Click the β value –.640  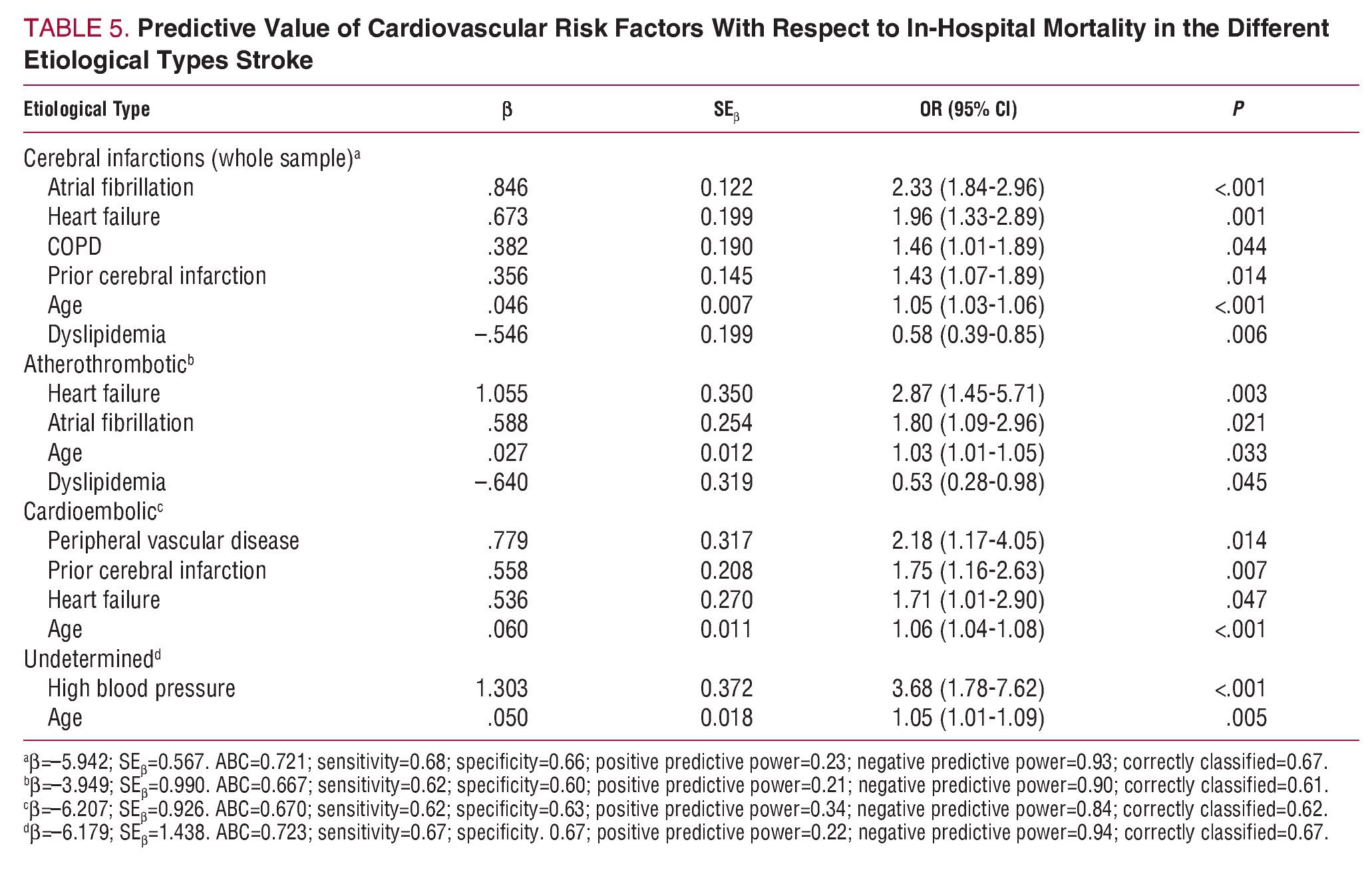tap(501, 482)
